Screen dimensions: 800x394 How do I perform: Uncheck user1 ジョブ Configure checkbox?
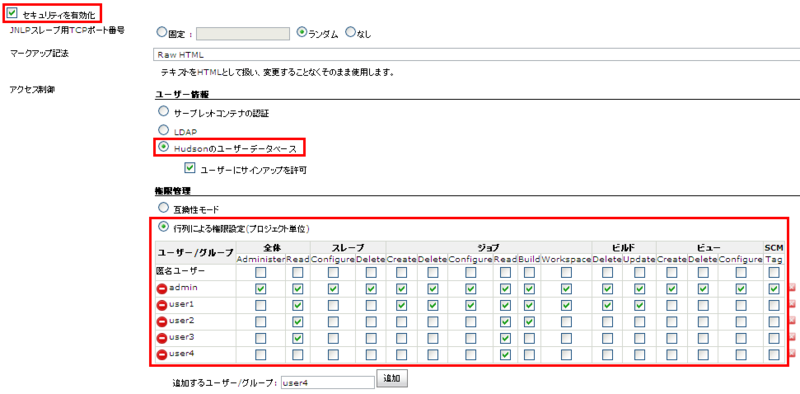pyautogui.click(x=470, y=306)
